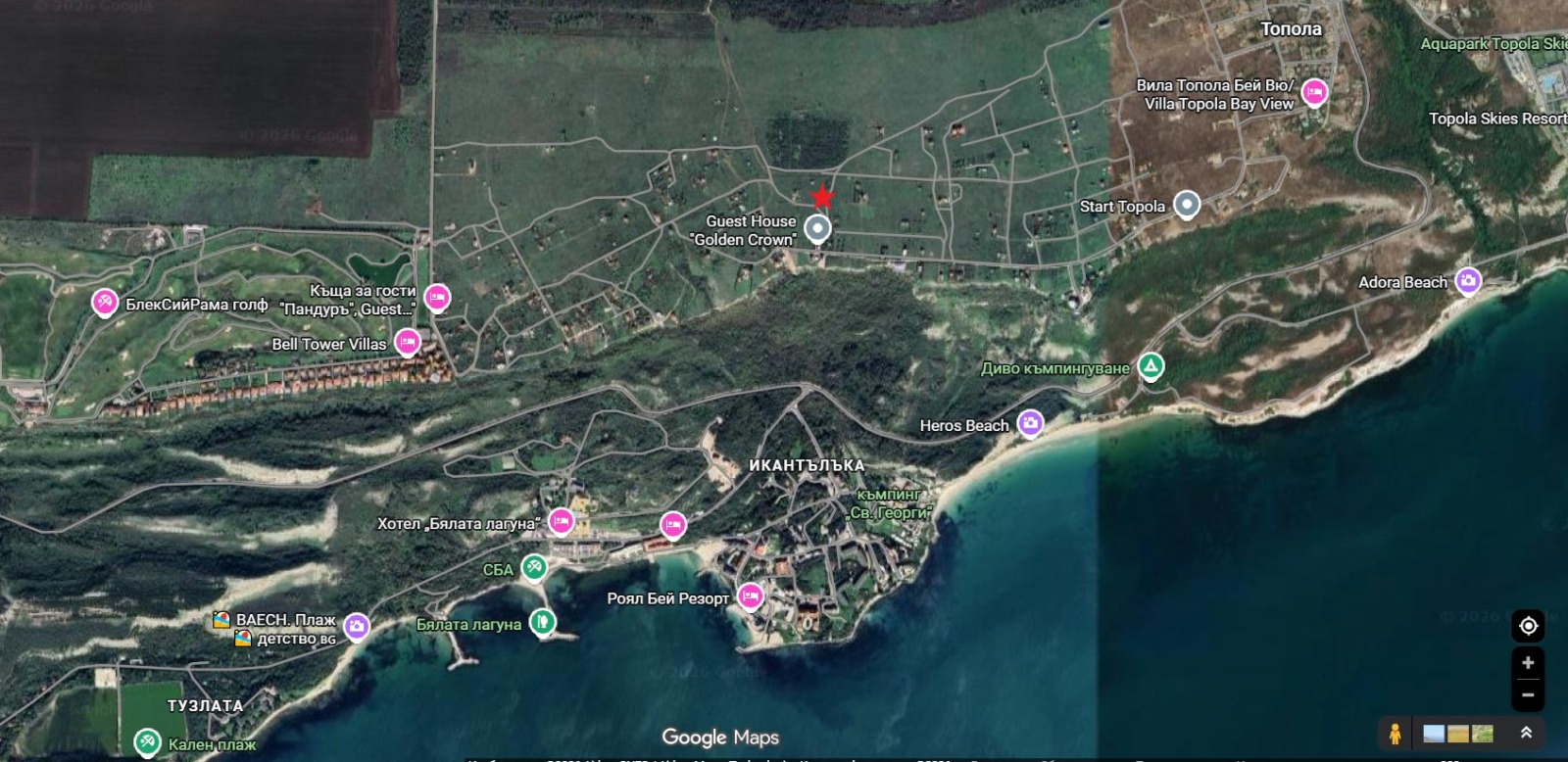
Task: Open Adora Beach photo marker
Action: pyautogui.click(x=1467, y=281)
